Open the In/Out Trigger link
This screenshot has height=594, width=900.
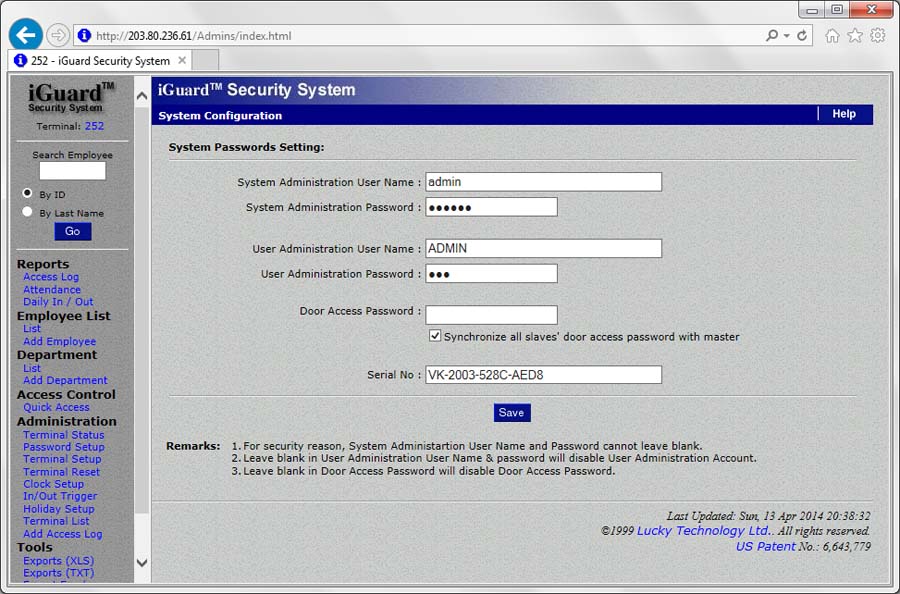point(60,496)
